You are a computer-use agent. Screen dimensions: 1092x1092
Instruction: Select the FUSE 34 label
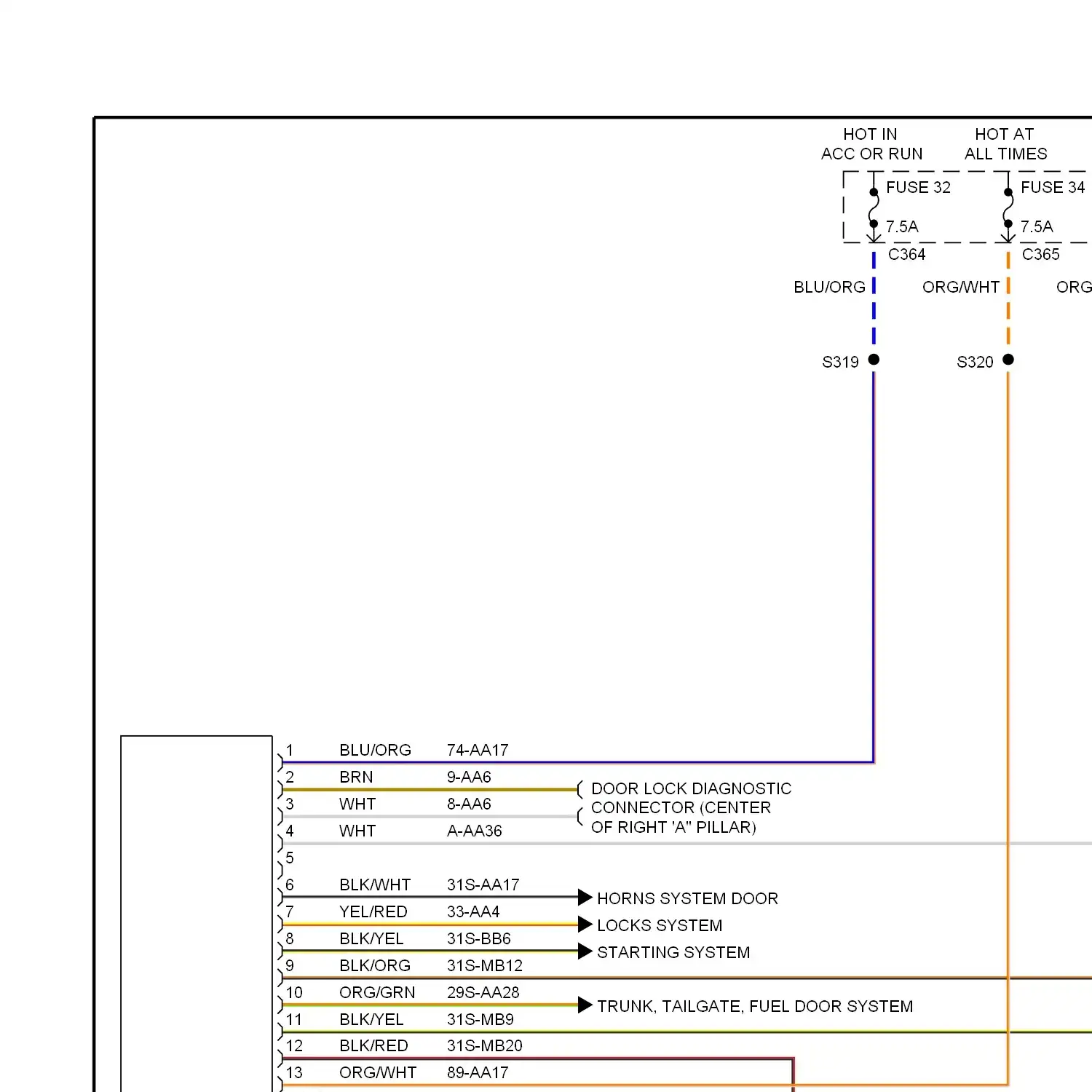click(x=1053, y=187)
